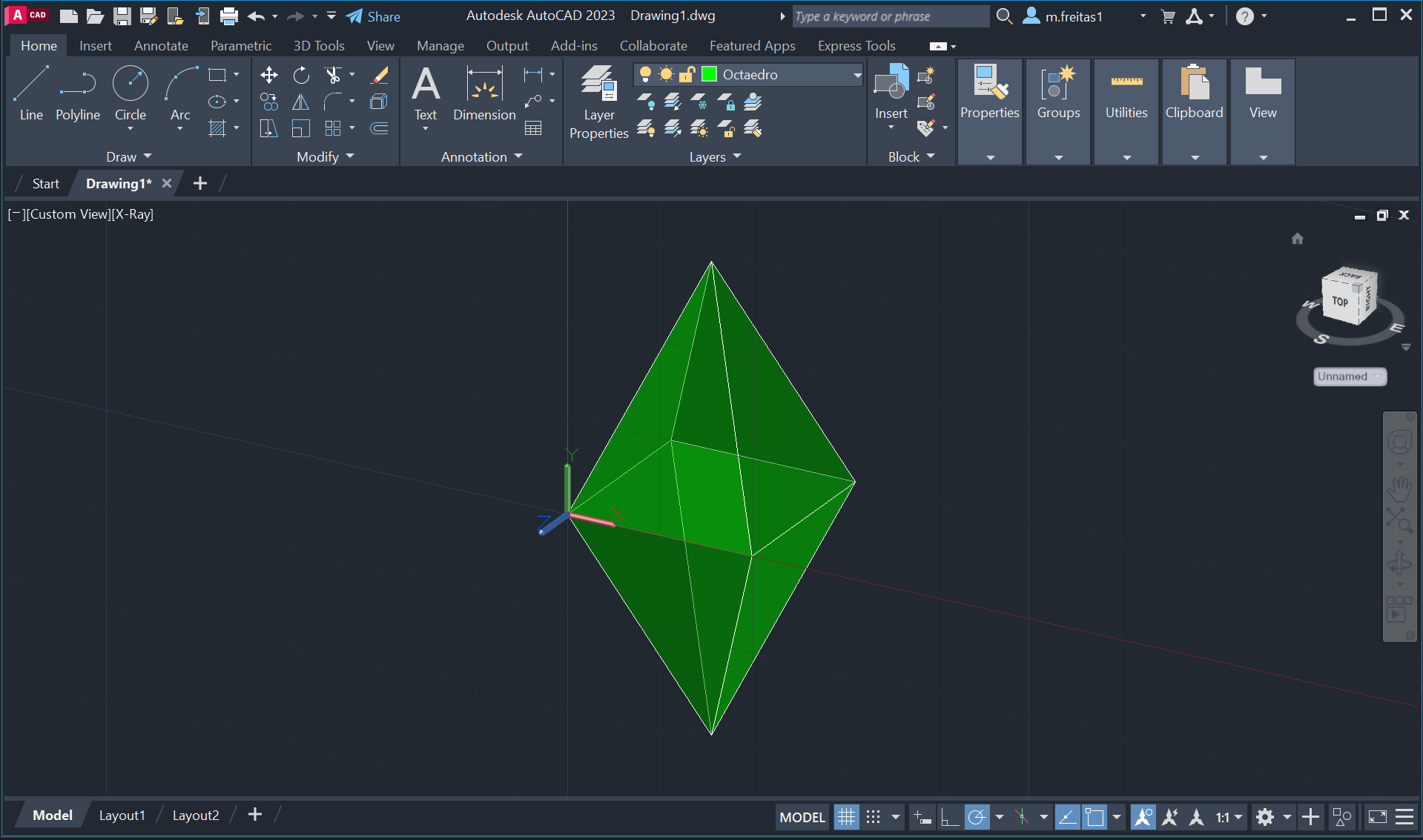Click the Share button
Viewport: 1423px width, 840px height.
point(374,16)
